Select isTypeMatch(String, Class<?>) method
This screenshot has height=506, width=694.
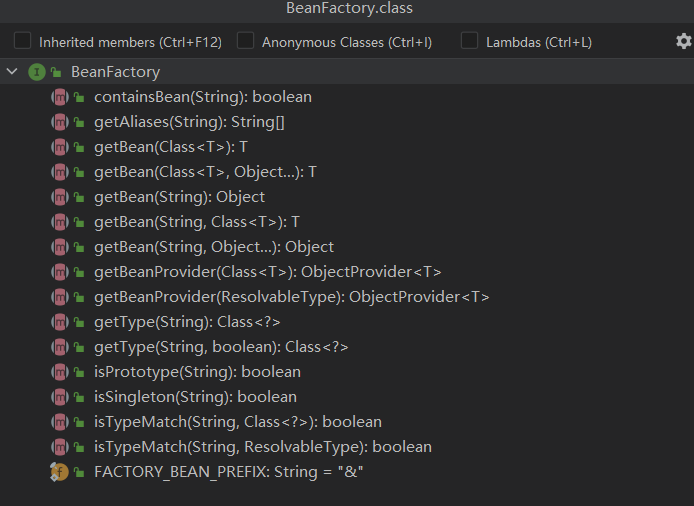pyautogui.click(x=238, y=422)
